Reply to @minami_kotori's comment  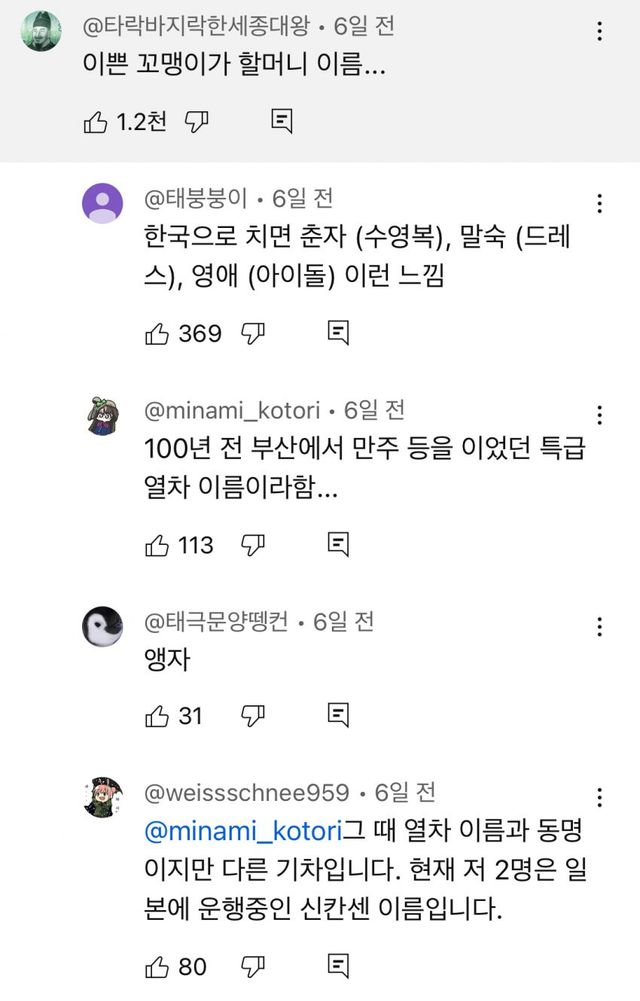point(339,545)
